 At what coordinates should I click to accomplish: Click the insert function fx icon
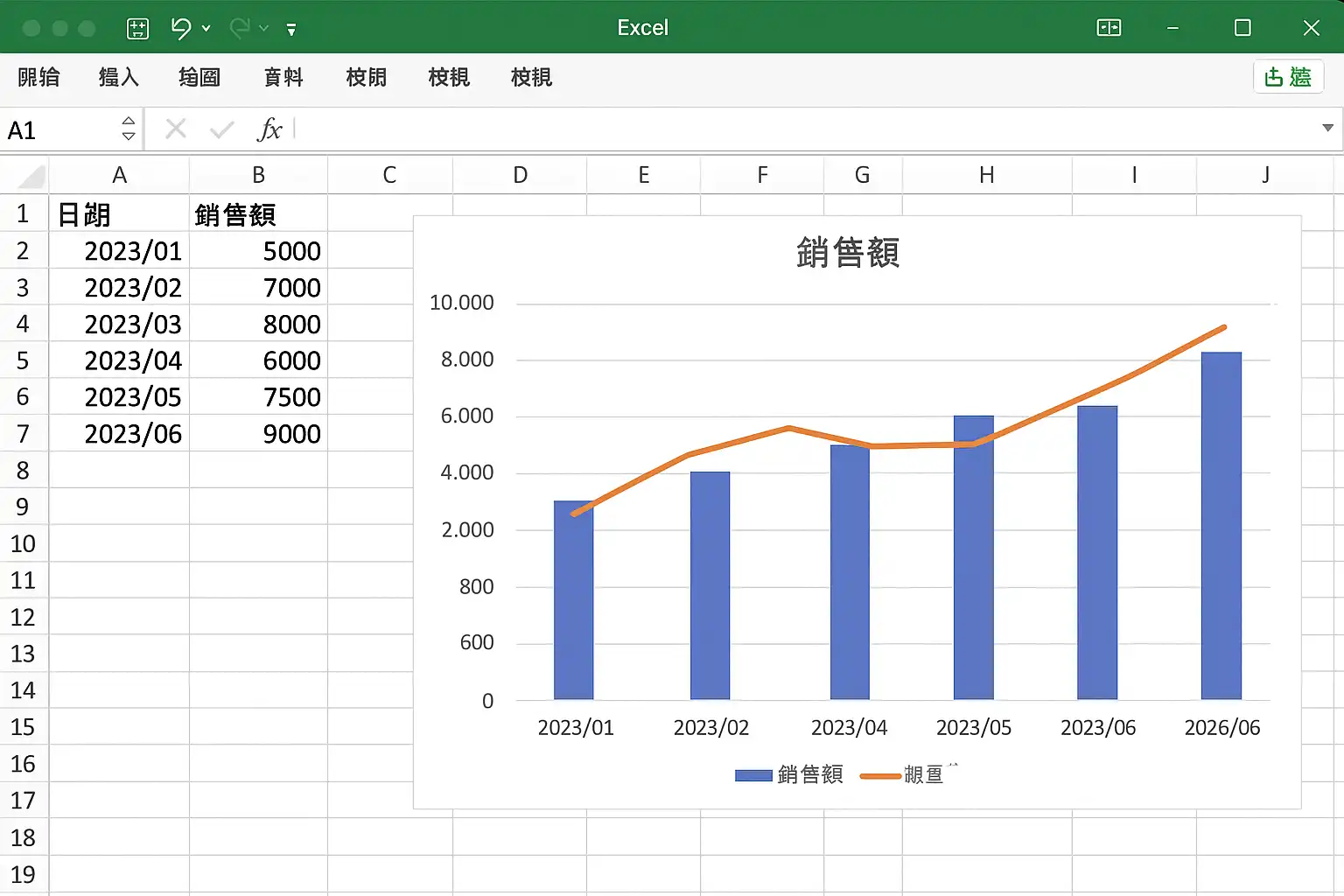tap(269, 129)
